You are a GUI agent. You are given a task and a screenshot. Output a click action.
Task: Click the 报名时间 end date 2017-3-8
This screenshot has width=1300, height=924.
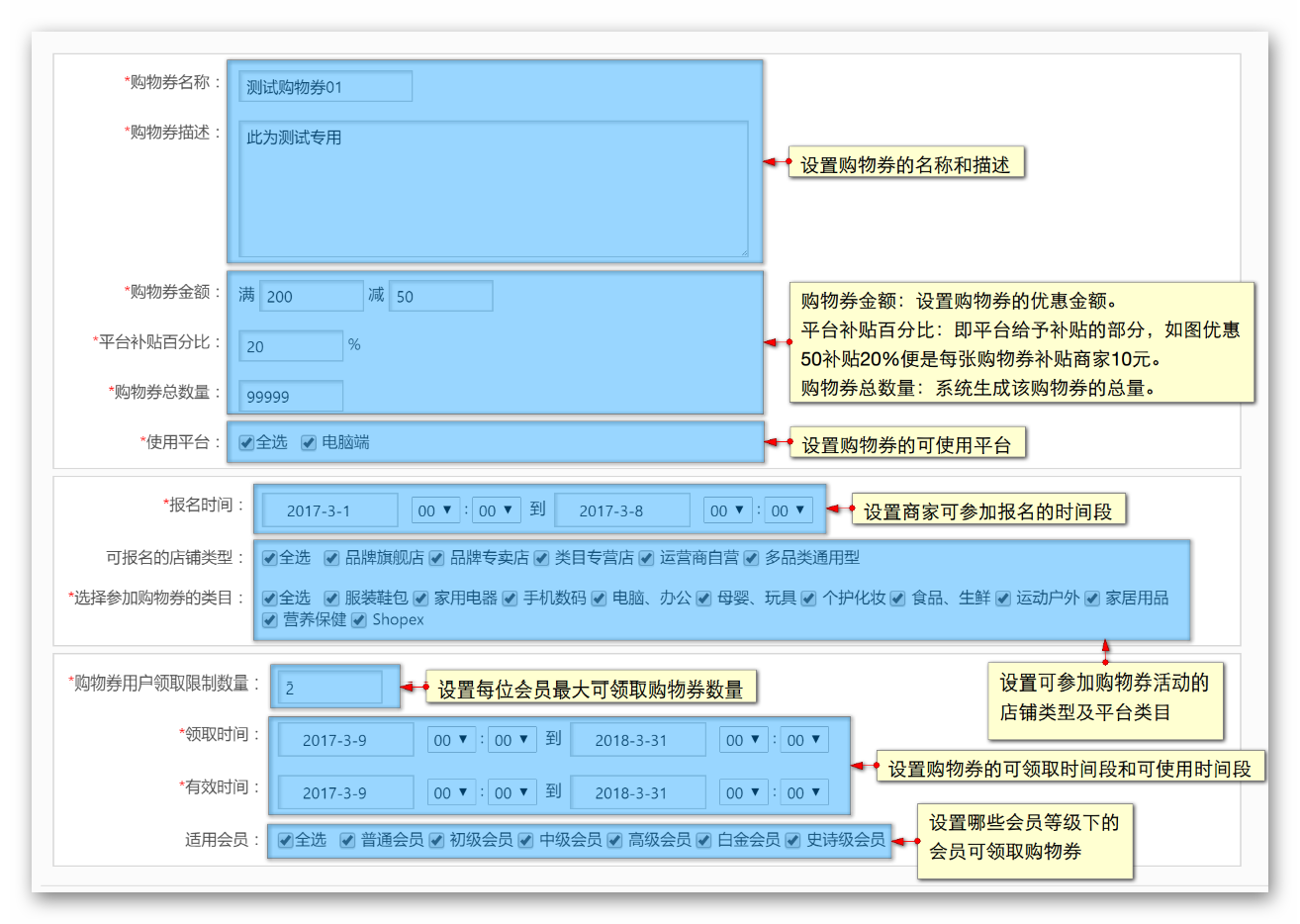(622, 510)
